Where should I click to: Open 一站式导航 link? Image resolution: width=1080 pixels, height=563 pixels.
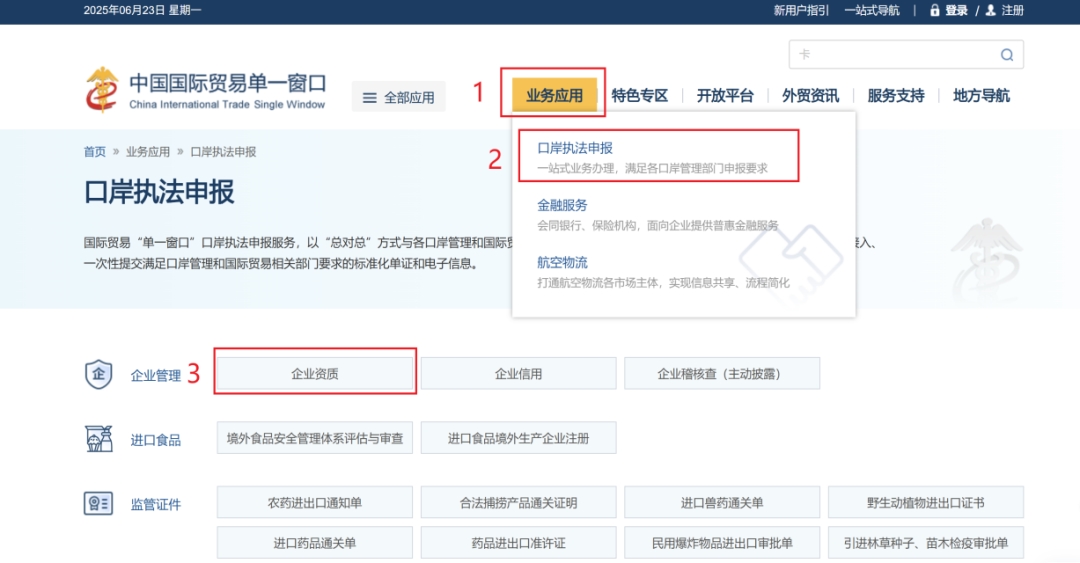tap(872, 10)
